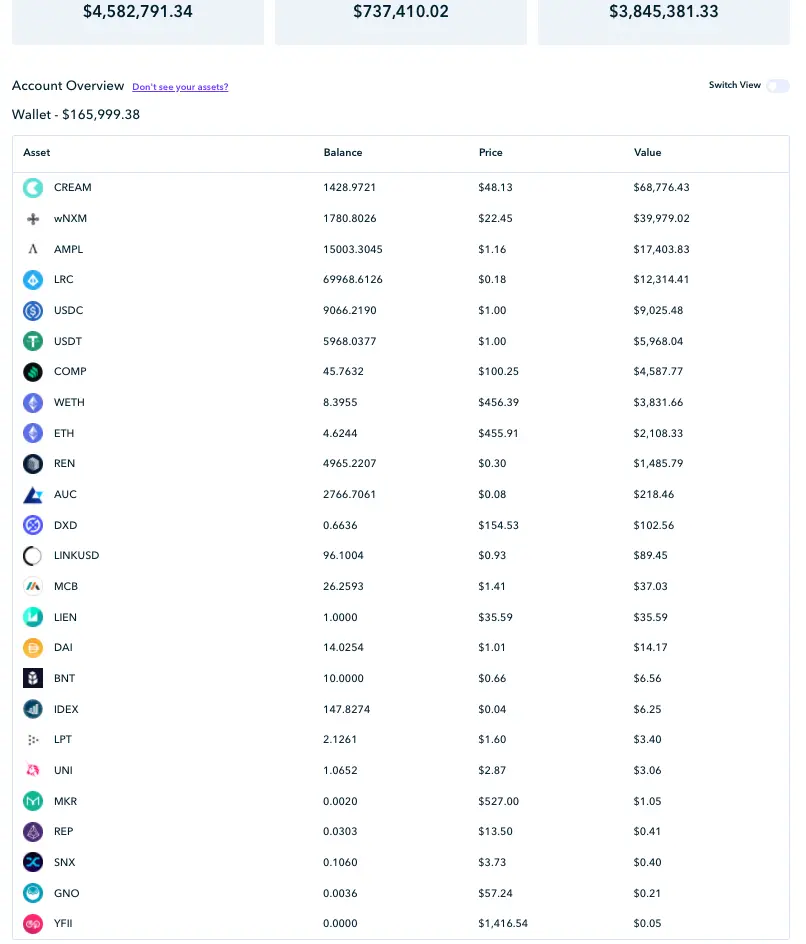This screenshot has width=806, height=944.
Task: Click the BNT Bancor icon
Action: 33,678
